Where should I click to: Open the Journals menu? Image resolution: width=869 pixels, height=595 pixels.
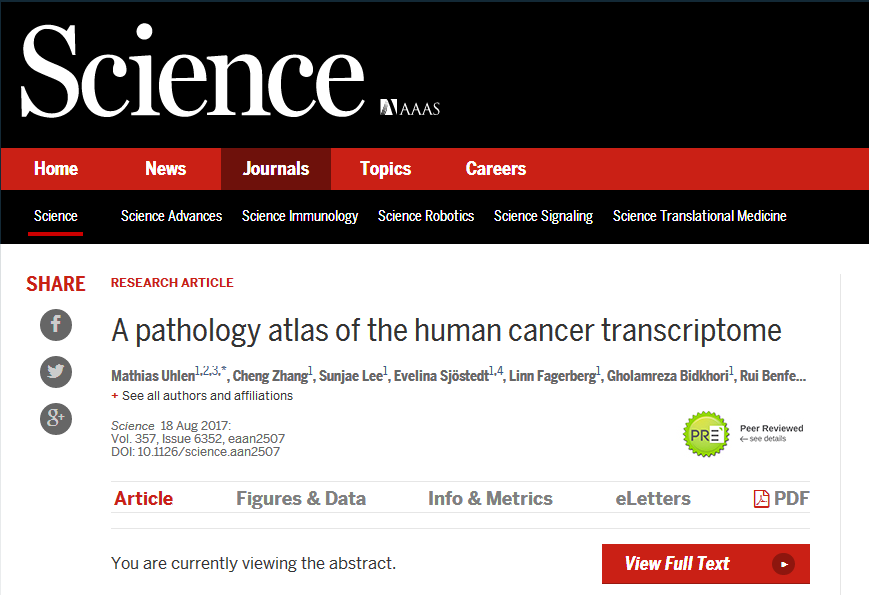pyautogui.click(x=276, y=169)
